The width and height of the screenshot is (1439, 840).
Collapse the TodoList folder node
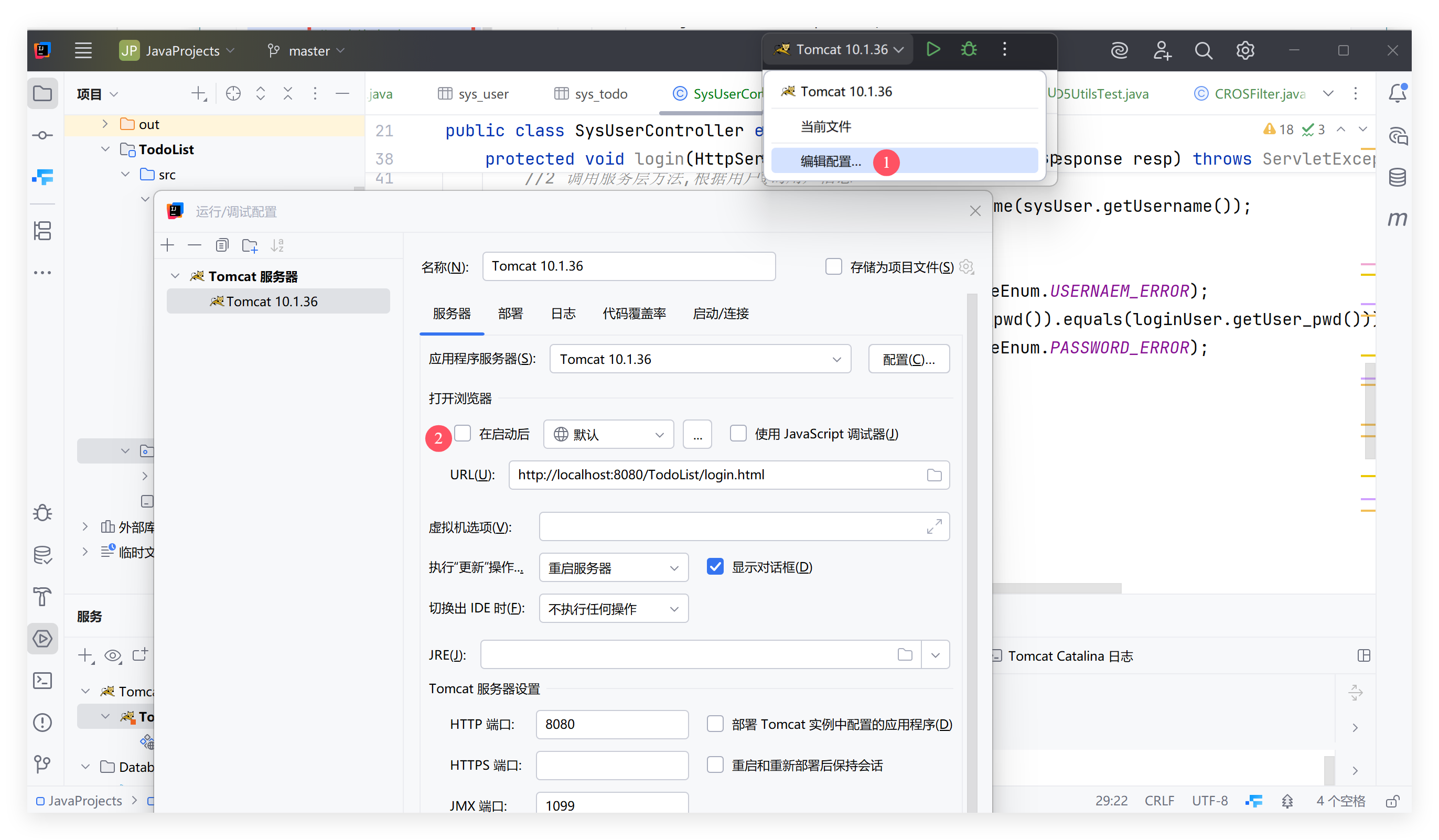(x=105, y=148)
